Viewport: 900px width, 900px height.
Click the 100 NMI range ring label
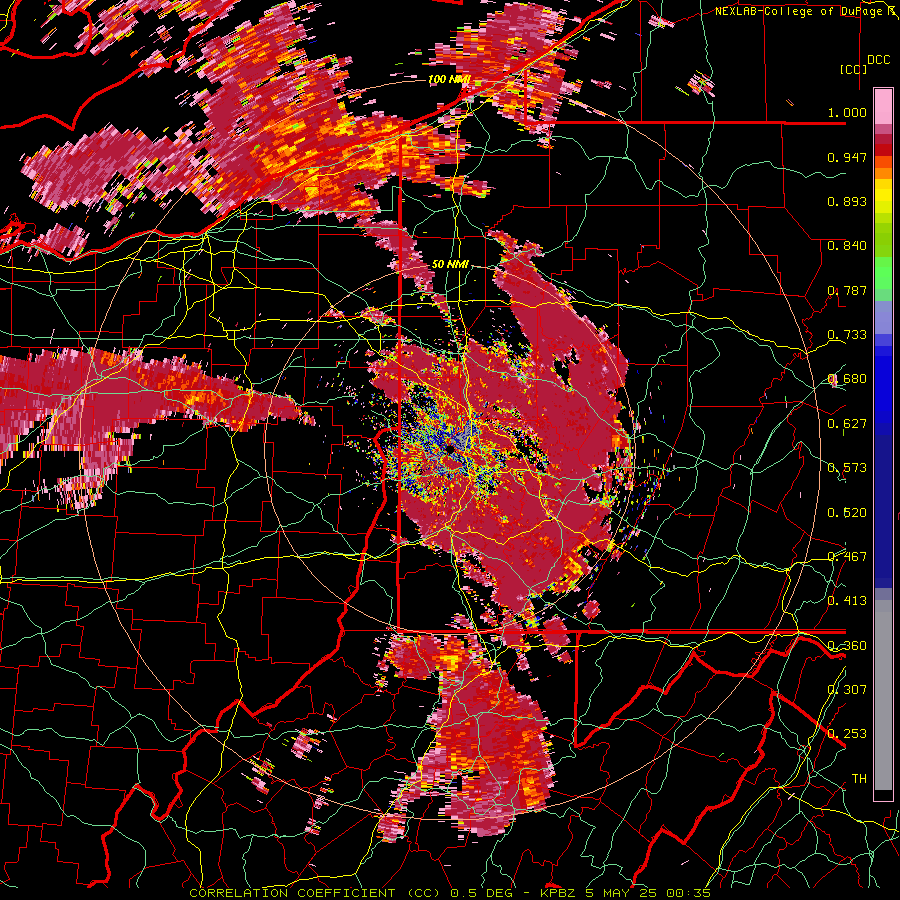point(449,79)
